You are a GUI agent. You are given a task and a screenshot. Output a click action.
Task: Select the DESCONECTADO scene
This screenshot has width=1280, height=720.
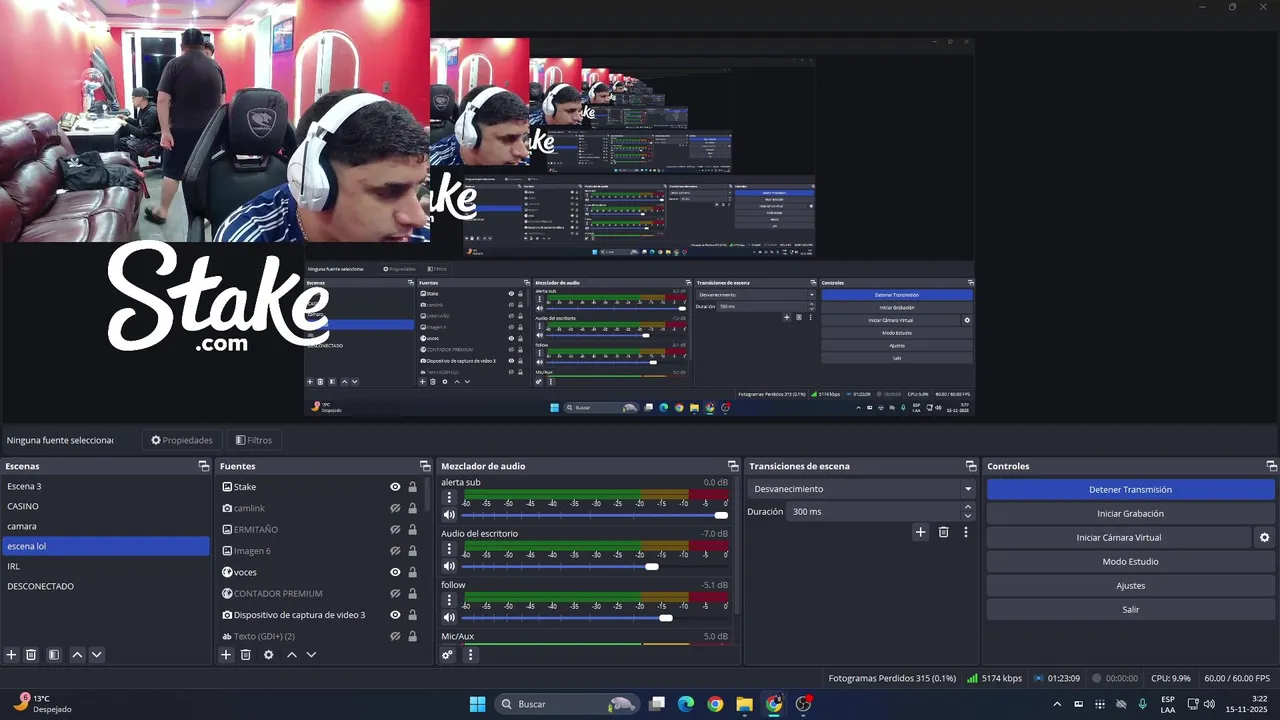point(105,586)
